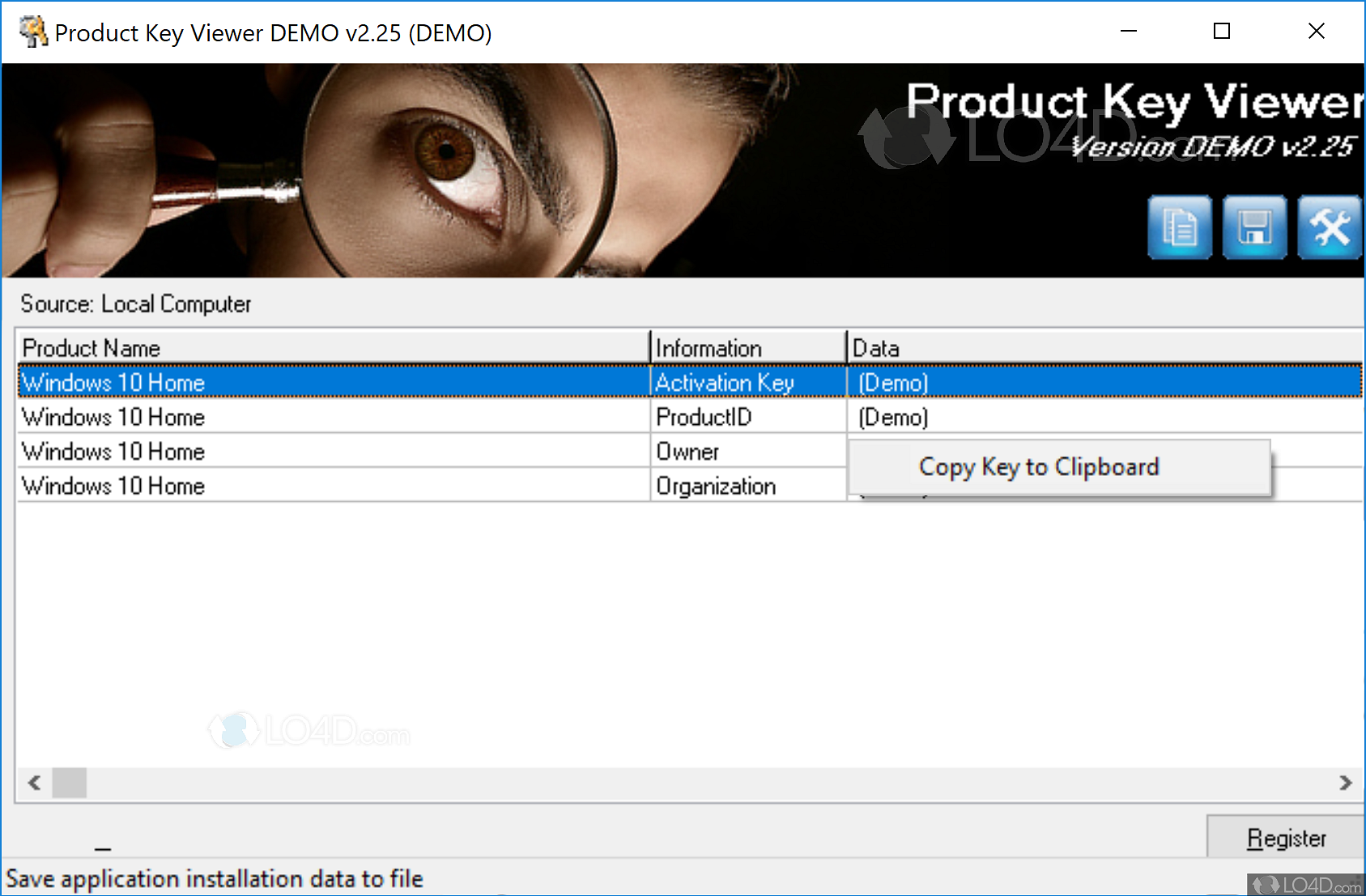Sort by the Product Name column header
1366x896 pixels.
click(333, 348)
